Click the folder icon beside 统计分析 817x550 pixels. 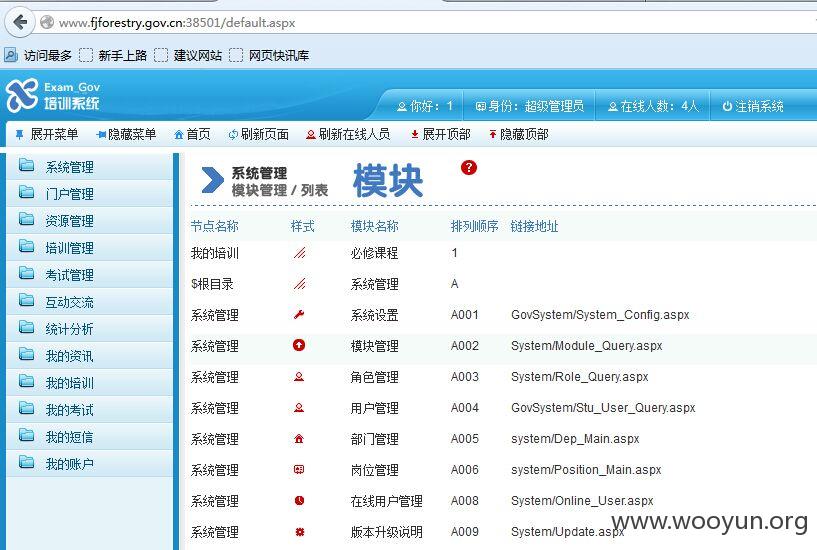tap(27, 327)
